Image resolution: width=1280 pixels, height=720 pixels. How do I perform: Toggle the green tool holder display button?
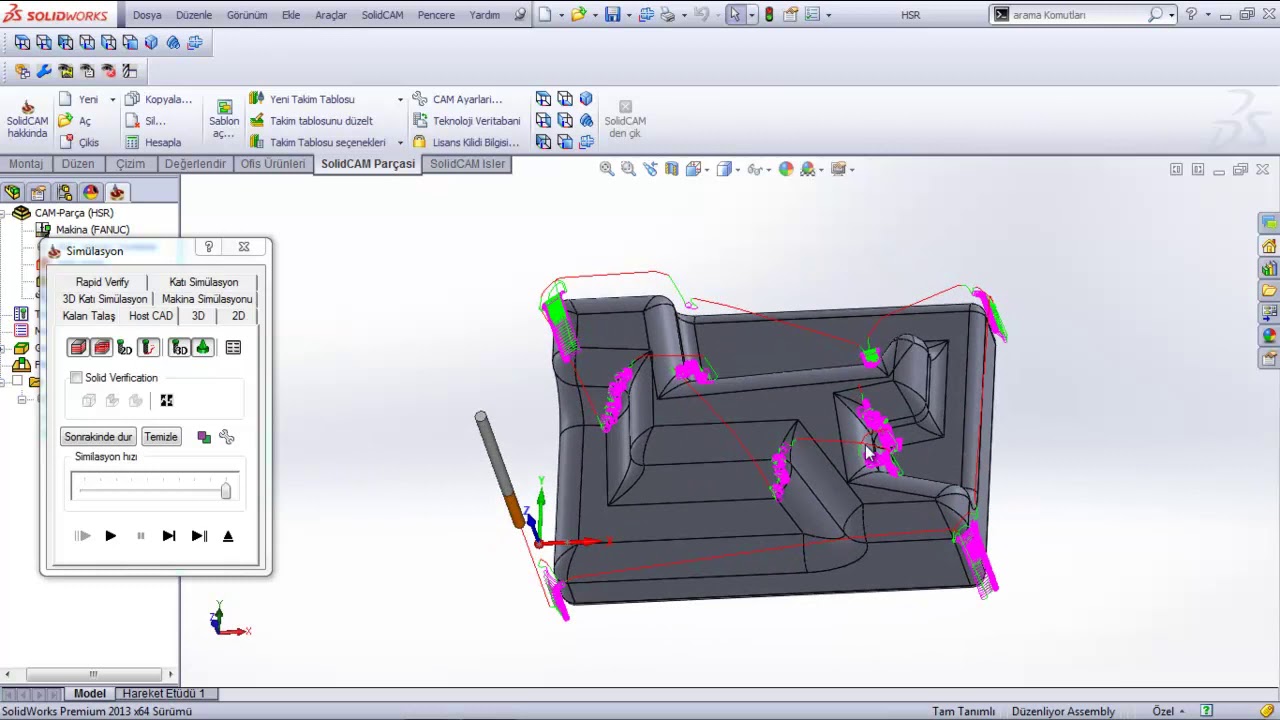coord(202,347)
